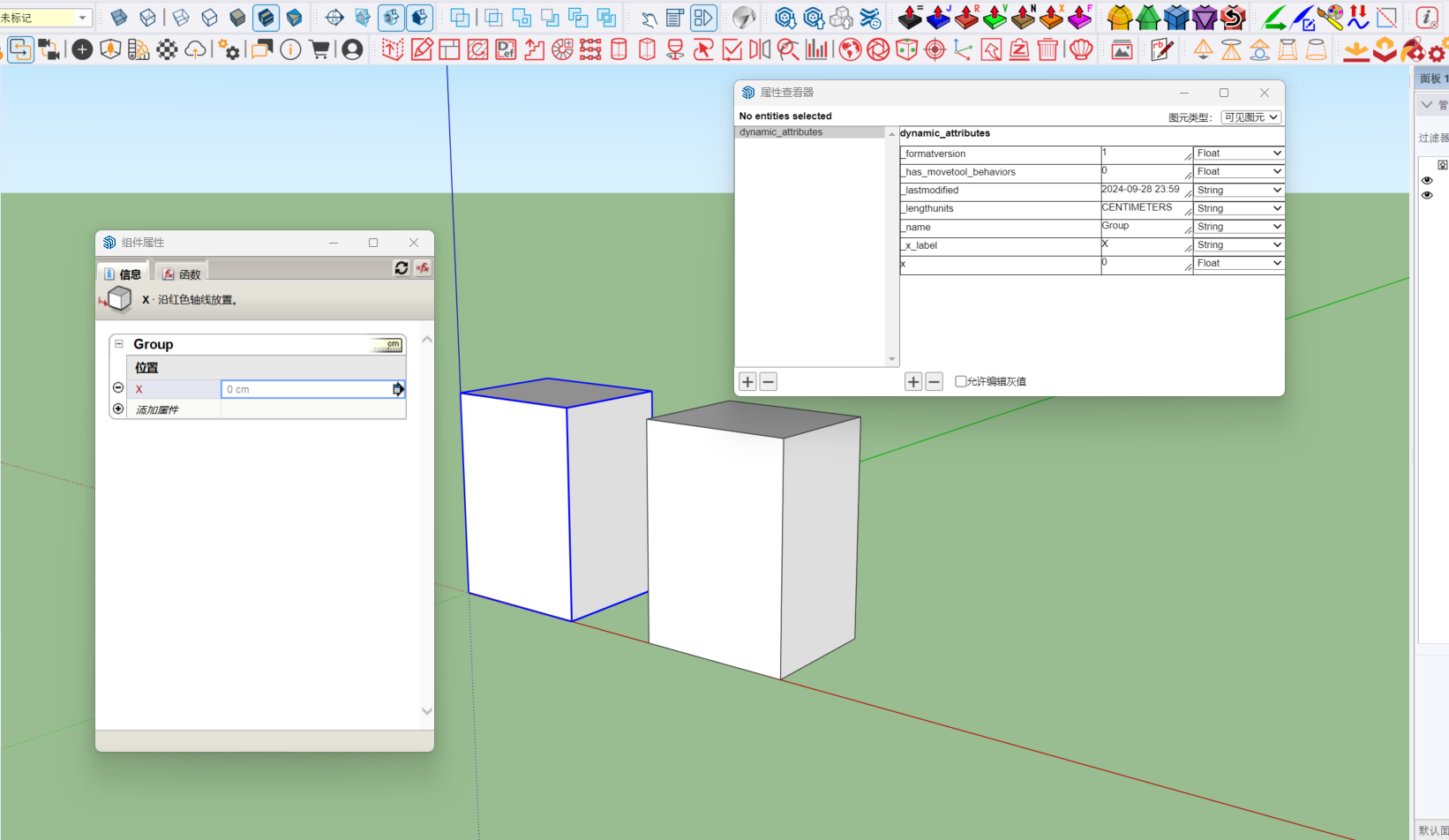Click the user account profile icon
The height and width of the screenshot is (840, 1449).
(x=352, y=49)
